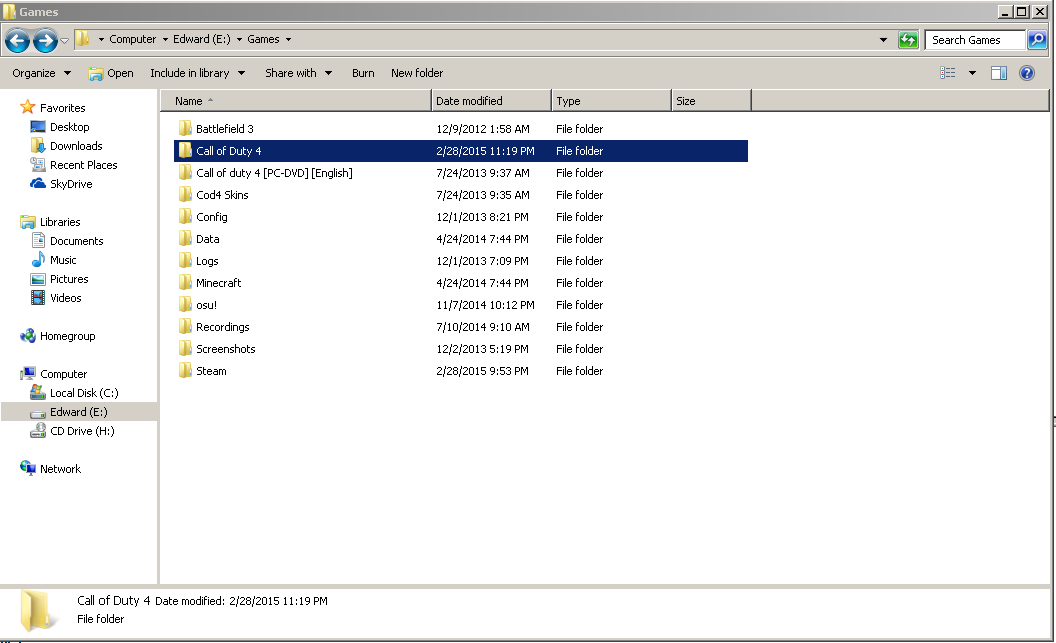Screen dimensions: 1056x643
Task: Expand the arrow after Games in breadcrumb
Action: pos(288,40)
